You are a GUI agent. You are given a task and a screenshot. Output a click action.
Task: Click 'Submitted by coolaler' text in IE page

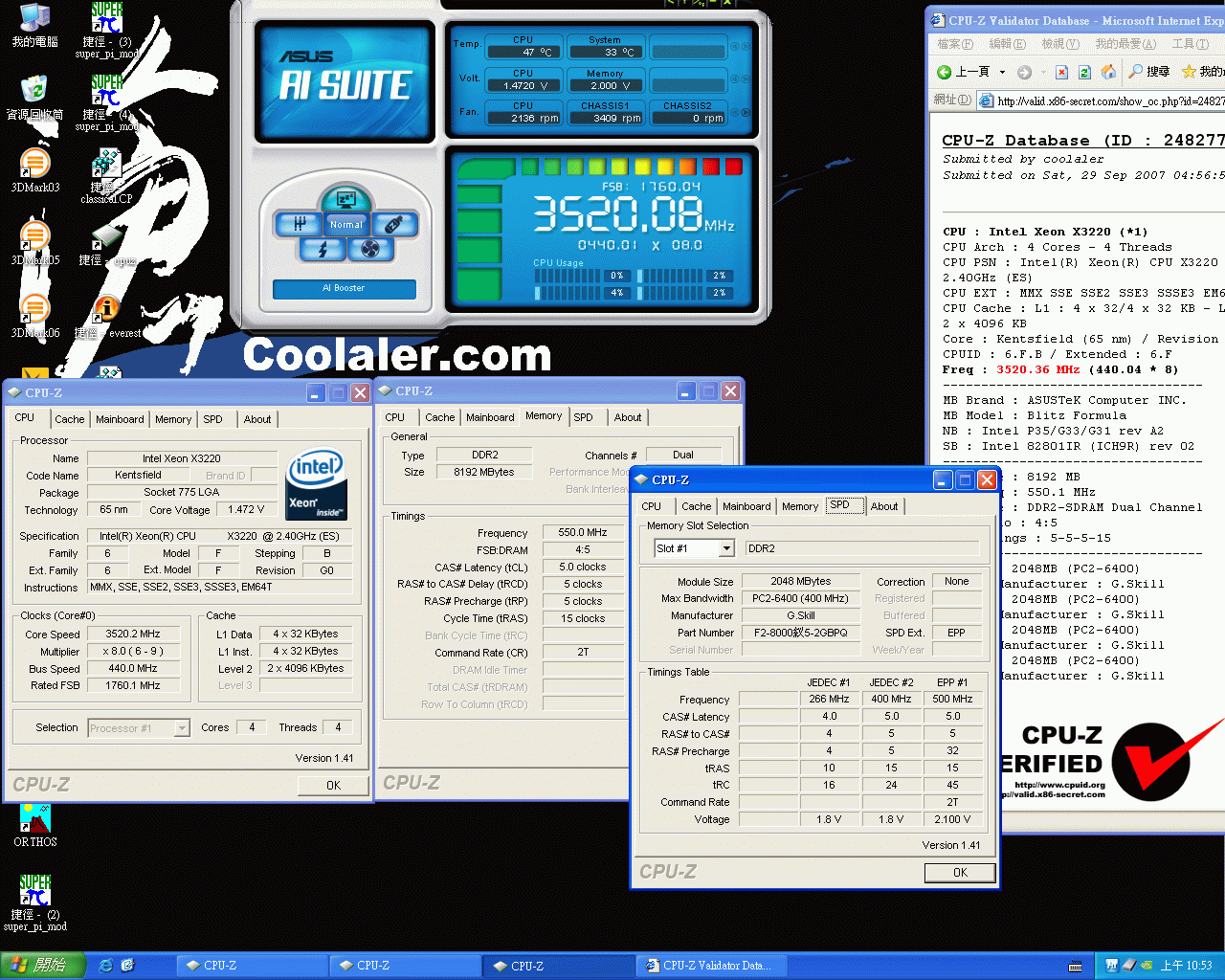click(1023, 159)
